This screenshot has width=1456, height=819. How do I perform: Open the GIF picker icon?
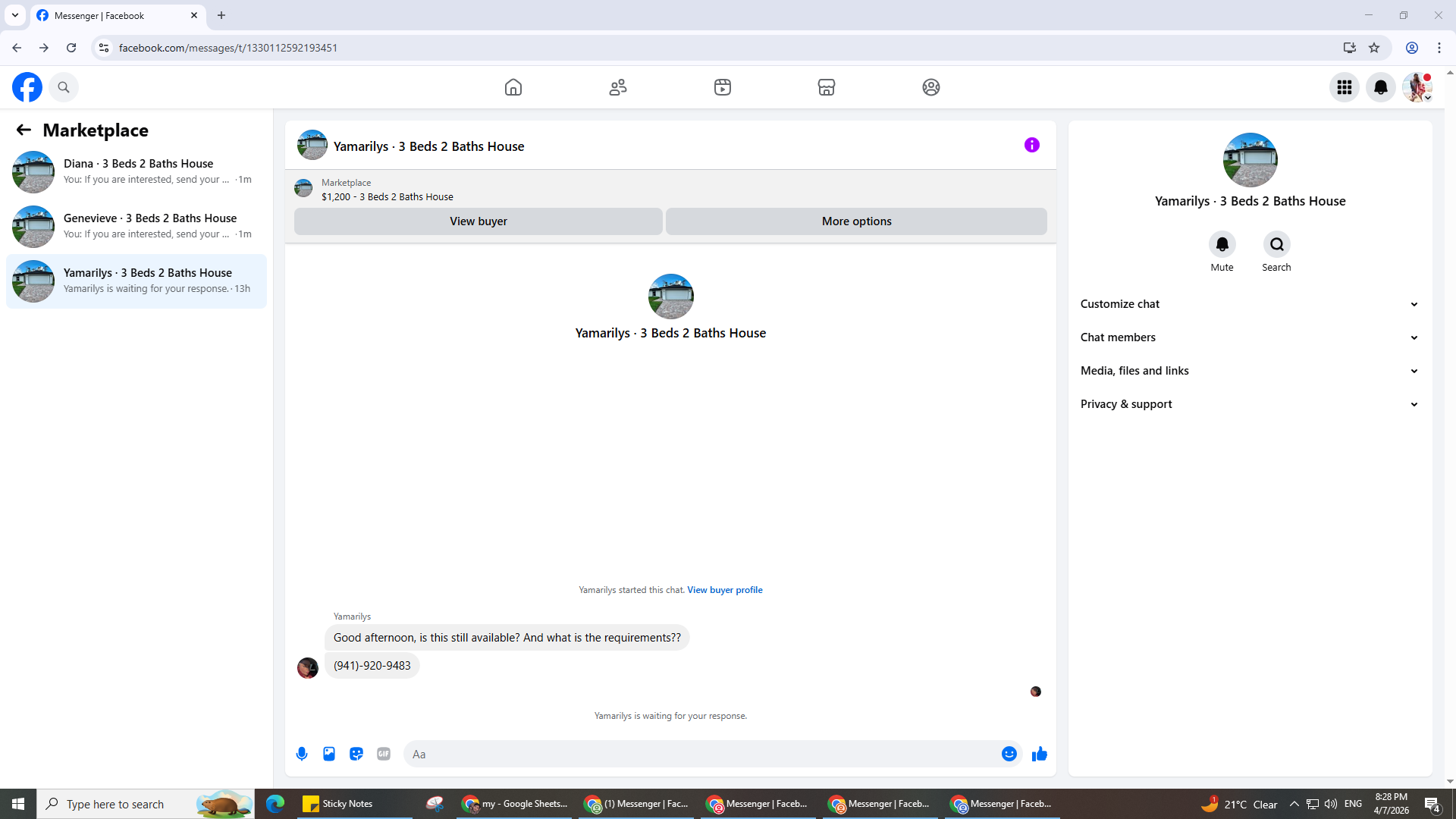pyautogui.click(x=384, y=754)
